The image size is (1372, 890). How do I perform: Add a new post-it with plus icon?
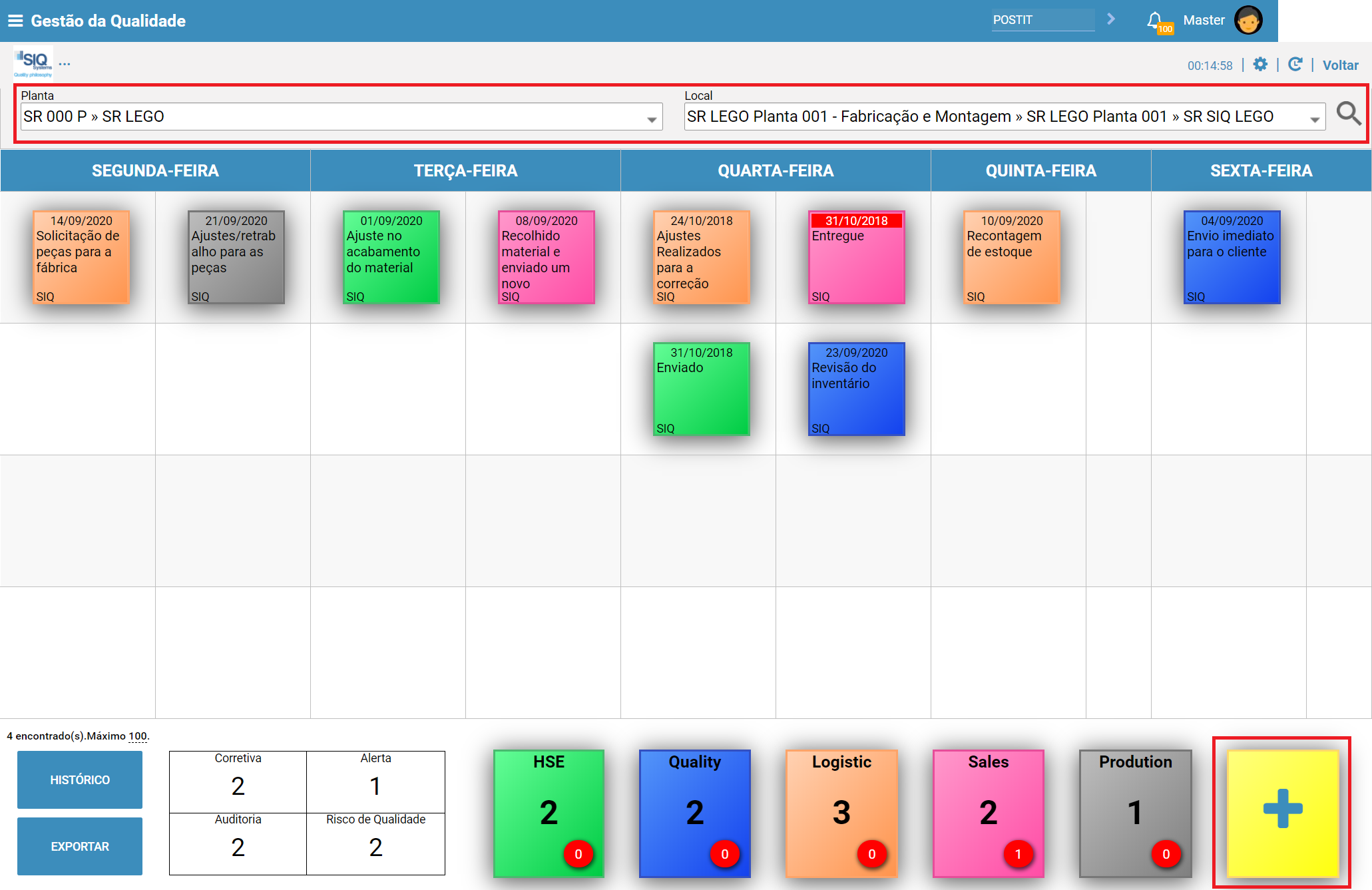[1282, 813]
